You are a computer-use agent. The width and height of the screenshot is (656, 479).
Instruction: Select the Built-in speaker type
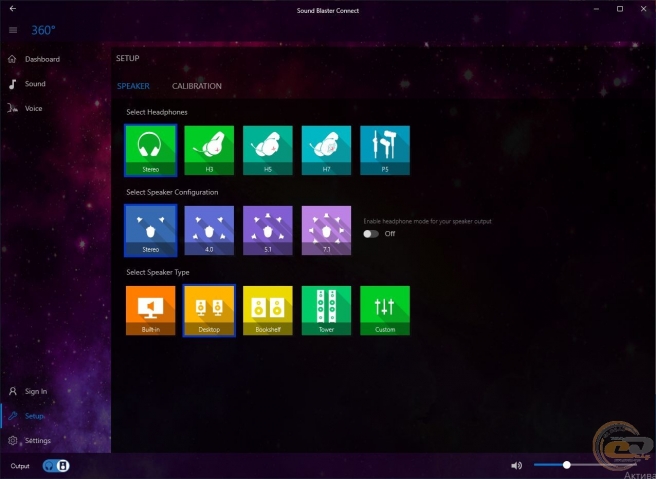[151, 310]
